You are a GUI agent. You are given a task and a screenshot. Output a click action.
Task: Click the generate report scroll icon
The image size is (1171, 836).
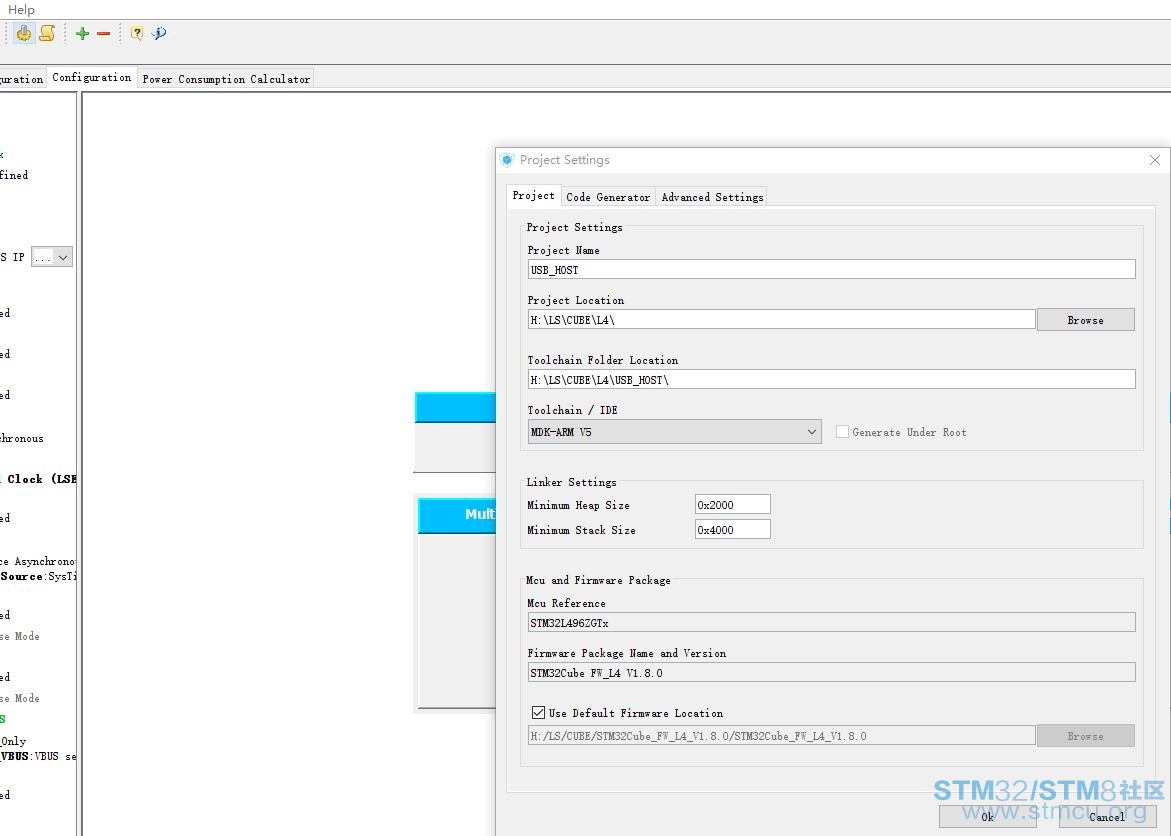click(47, 33)
